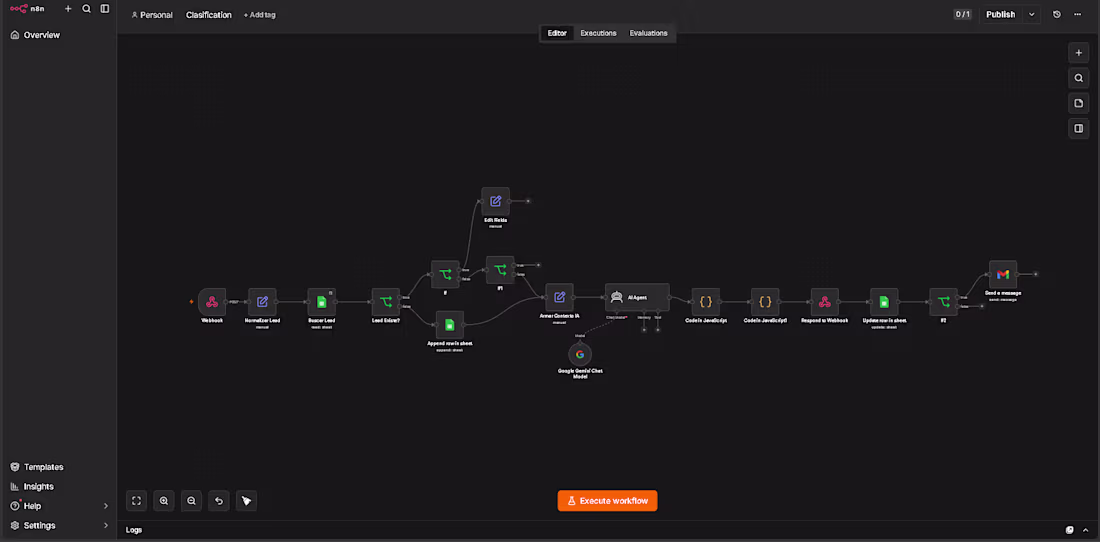Click the Publish button
This screenshot has width=1100, height=542.
pos(1000,14)
